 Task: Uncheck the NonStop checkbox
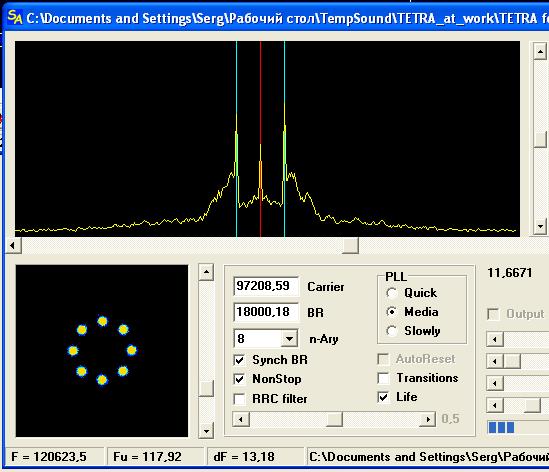pos(239,379)
